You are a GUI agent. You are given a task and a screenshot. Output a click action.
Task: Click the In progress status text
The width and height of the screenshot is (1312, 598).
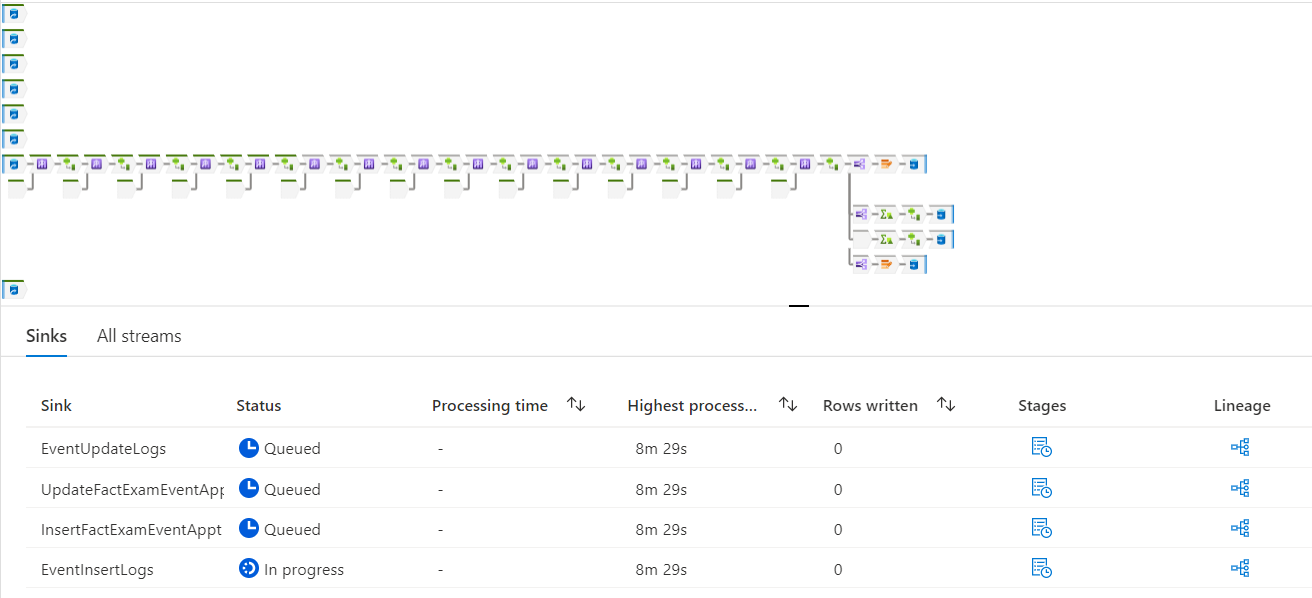pos(304,569)
